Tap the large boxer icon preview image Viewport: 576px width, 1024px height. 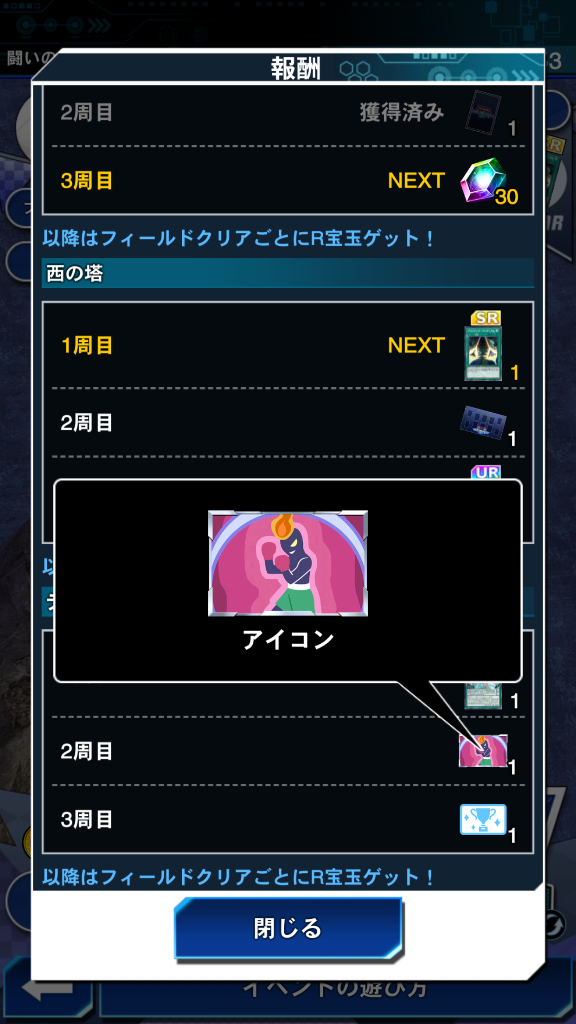pyautogui.click(x=288, y=564)
